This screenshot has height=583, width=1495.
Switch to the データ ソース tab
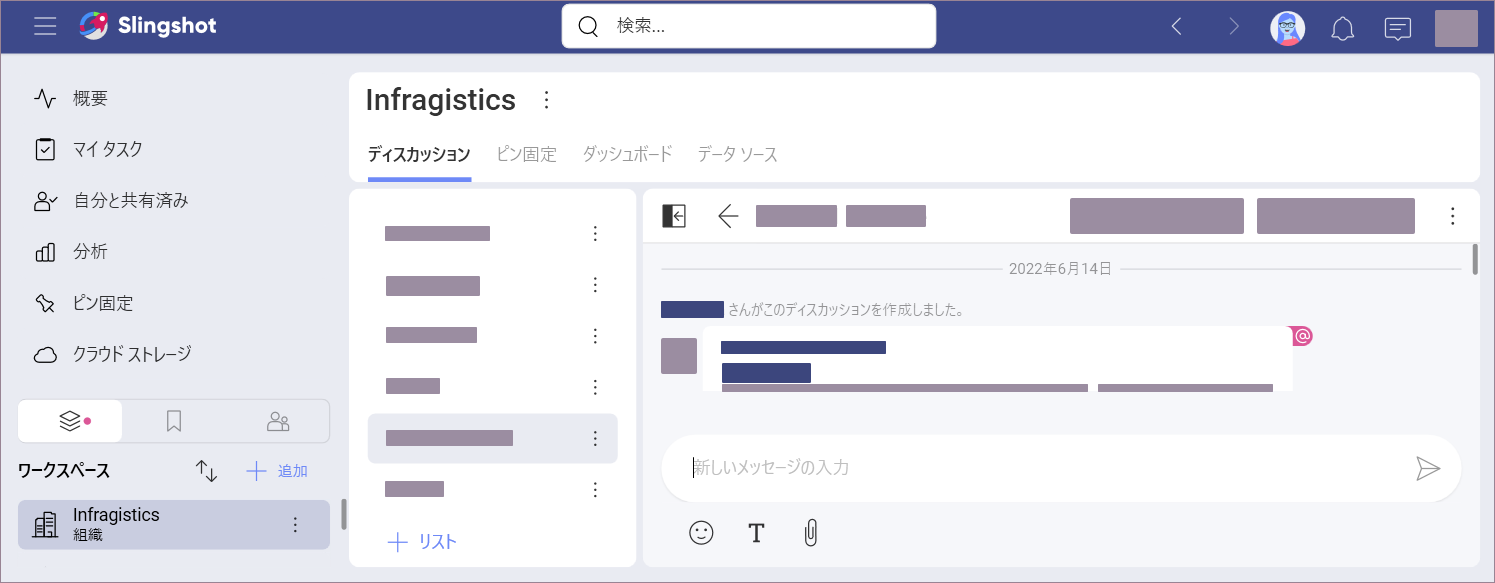[x=737, y=154]
